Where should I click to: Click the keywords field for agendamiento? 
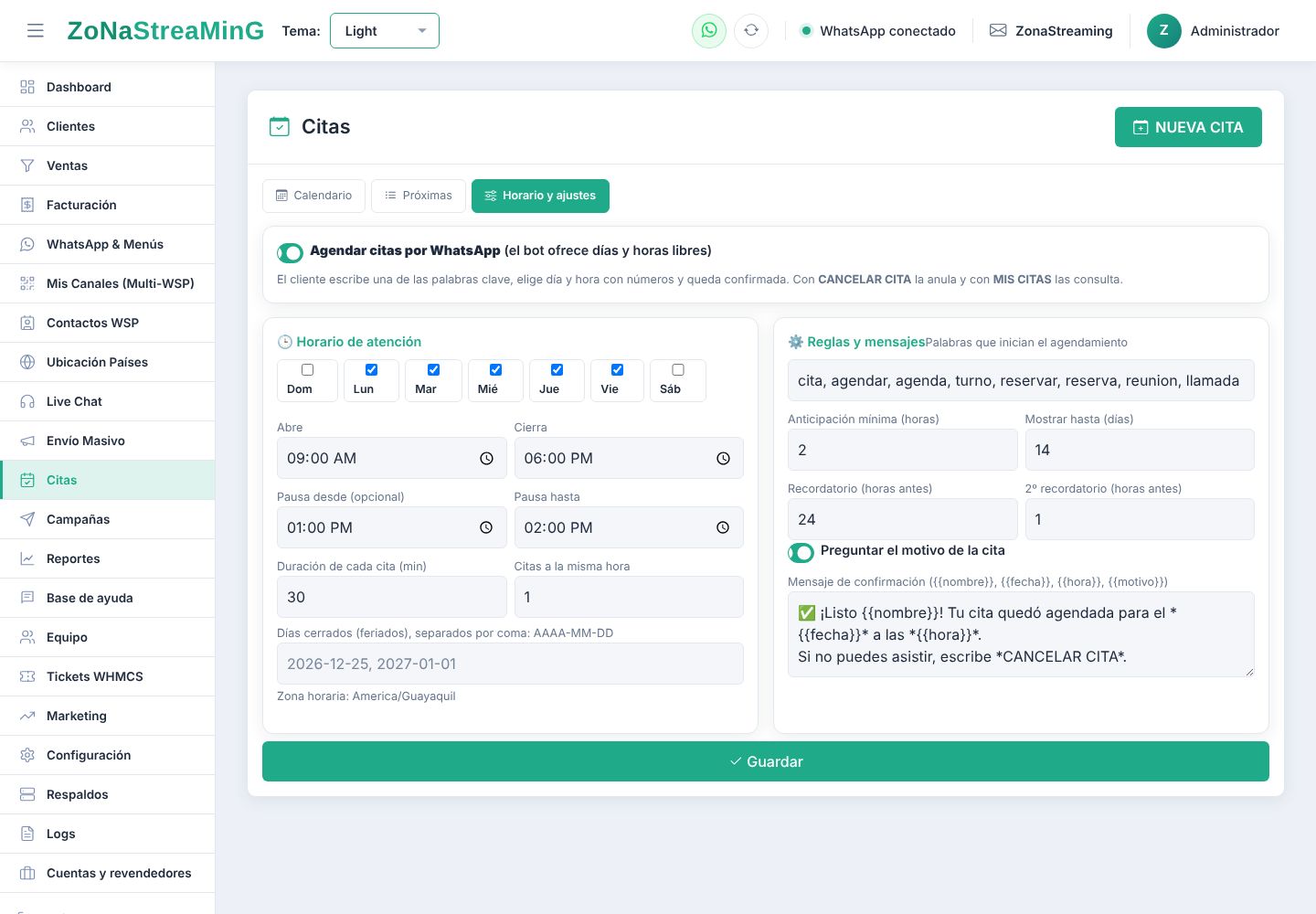tap(1021, 380)
